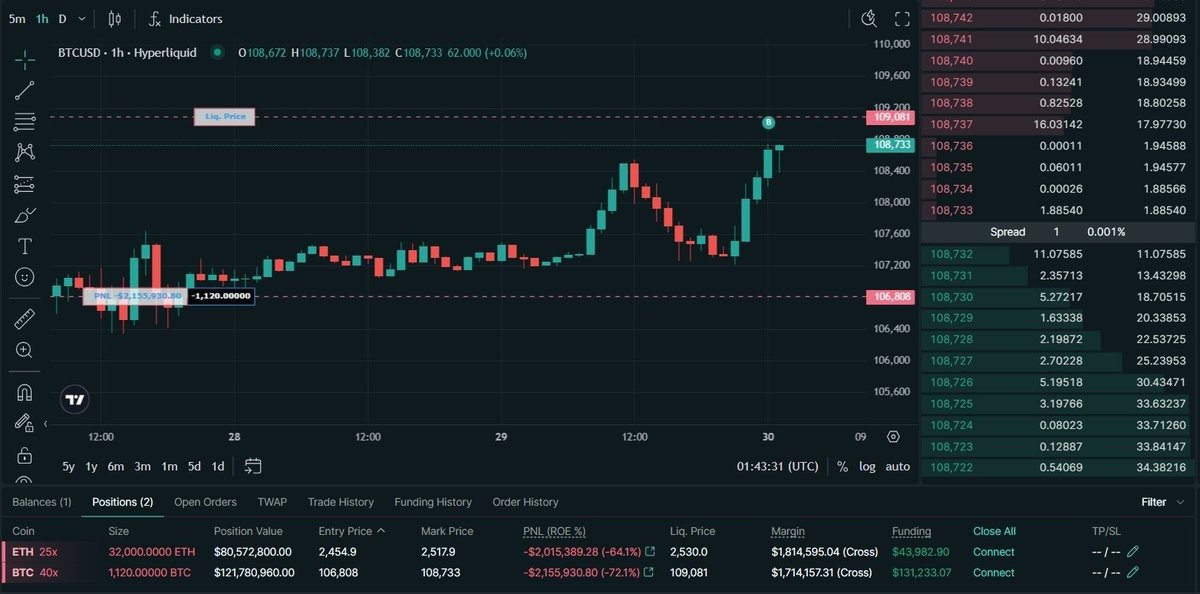Open ETH position PNL share icon
The image size is (1200, 594).
coord(650,552)
